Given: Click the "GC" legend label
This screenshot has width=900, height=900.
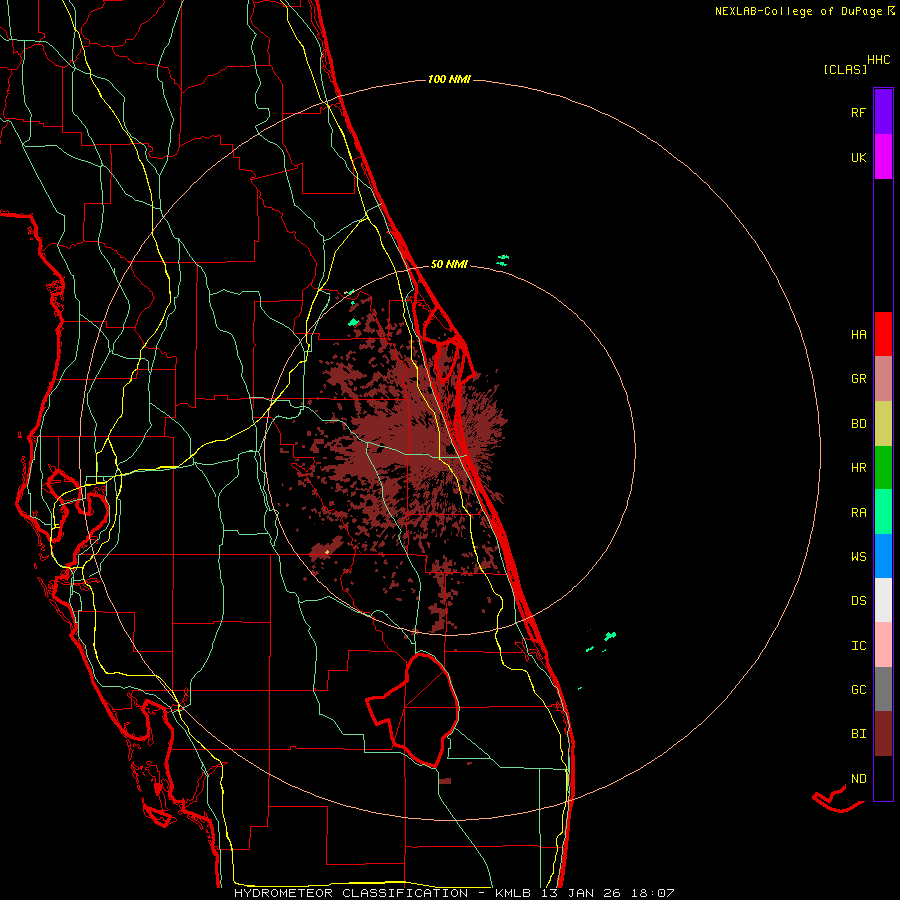Looking at the screenshot, I should [x=858, y=690].
